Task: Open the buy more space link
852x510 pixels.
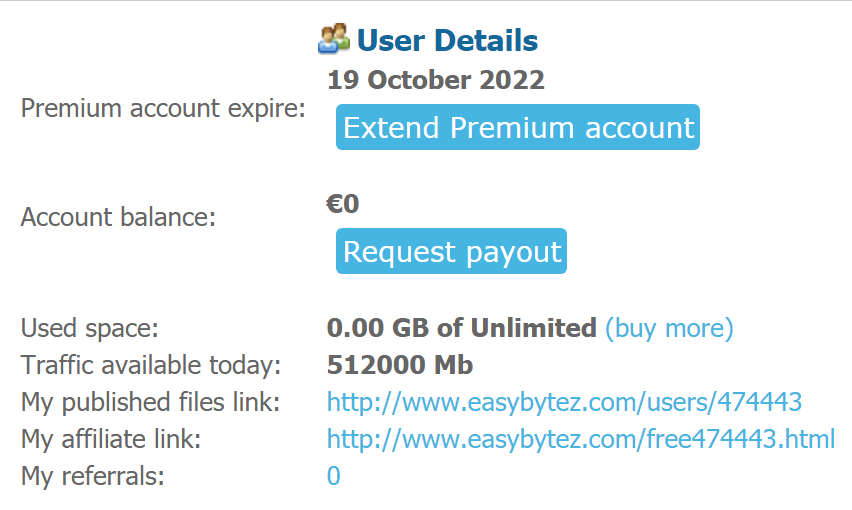Action: pos(669,328)
